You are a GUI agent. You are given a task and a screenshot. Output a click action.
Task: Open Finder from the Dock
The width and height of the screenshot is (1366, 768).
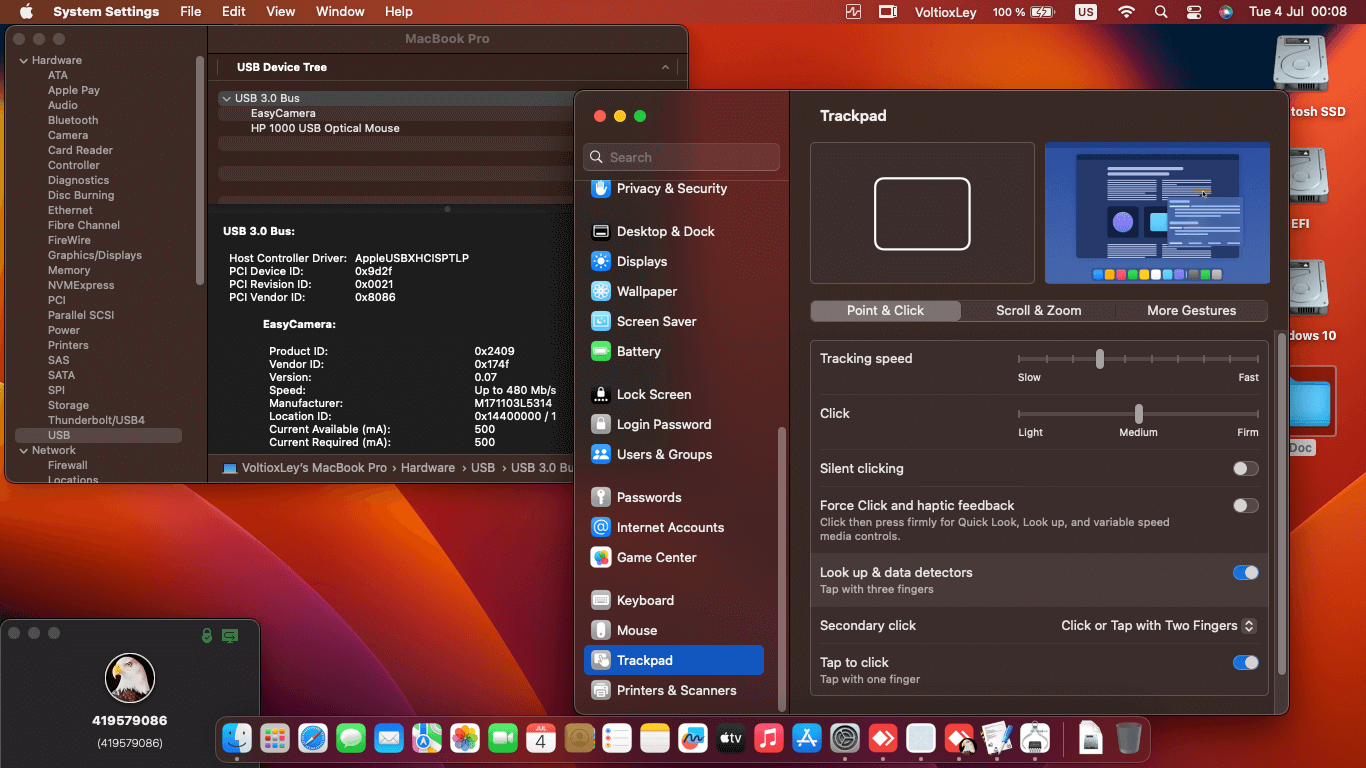237,739
